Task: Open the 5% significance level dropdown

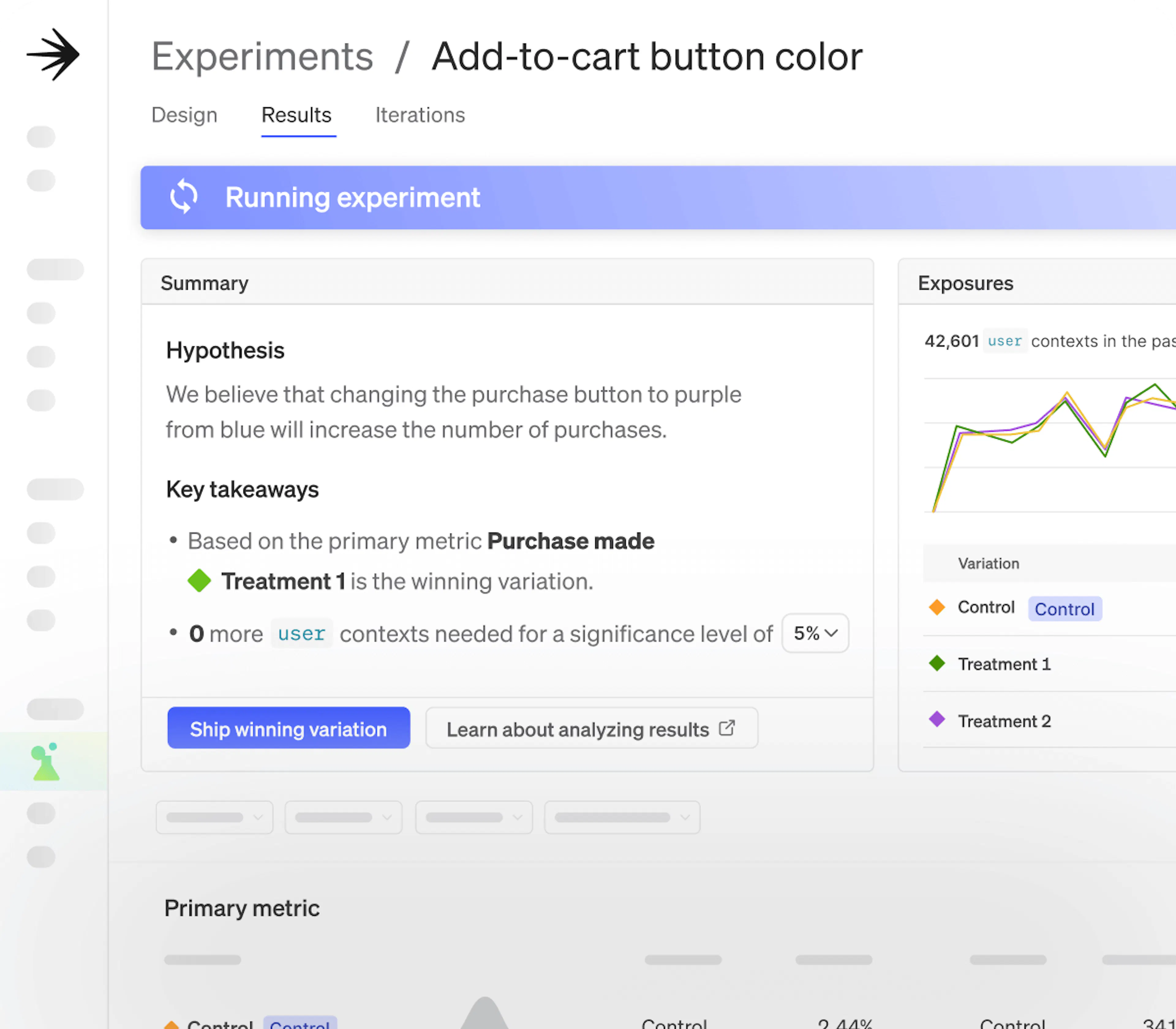Action: coord(815,633)
